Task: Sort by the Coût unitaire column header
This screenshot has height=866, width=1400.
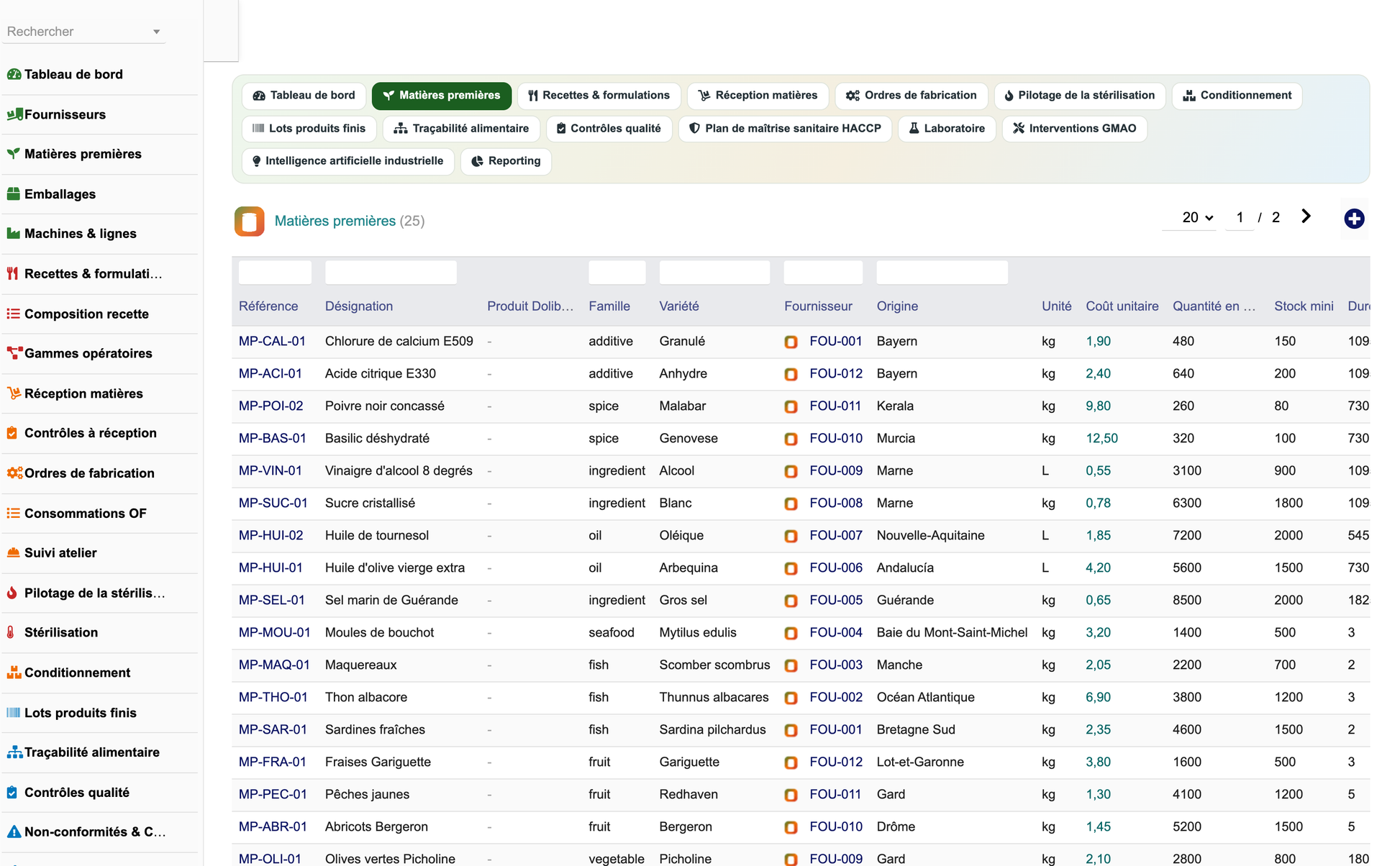Action: [x=1122, y=306]
